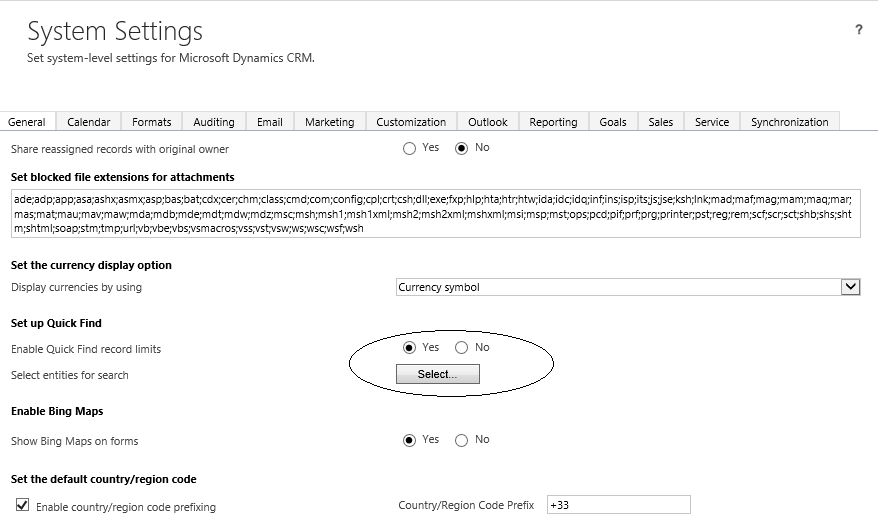Select Yes for Quick Find record limits
Image resolution: width=878 pixels, height=528 pixels.
410,348
